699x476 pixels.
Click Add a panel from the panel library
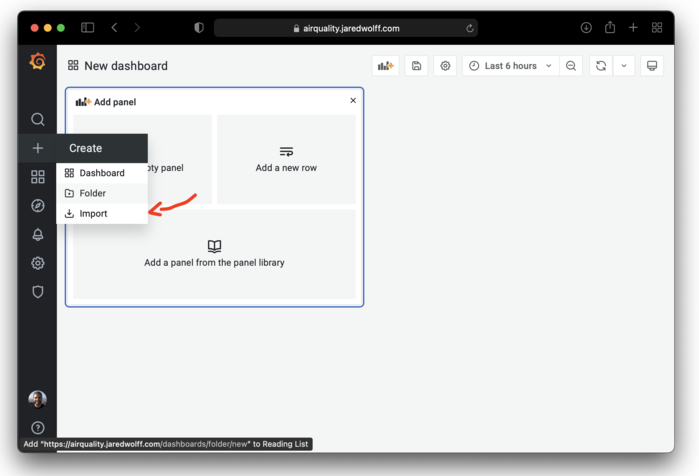click(214, 254)
